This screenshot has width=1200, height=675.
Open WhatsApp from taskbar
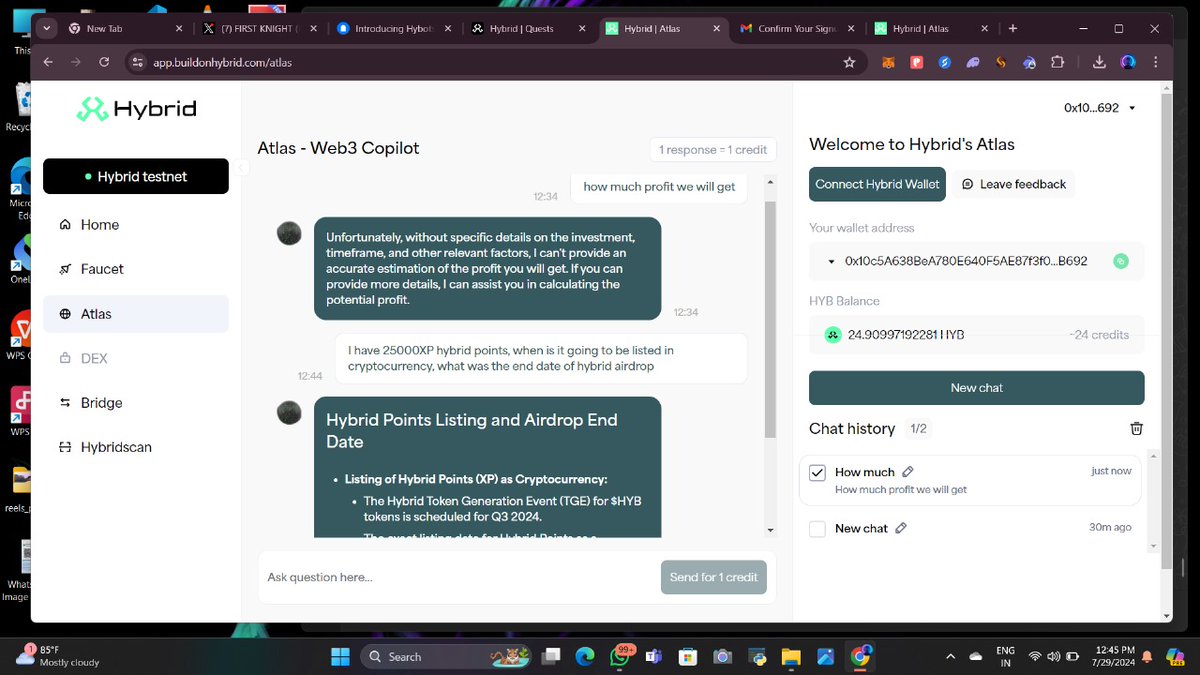click(x=619, y=656)
